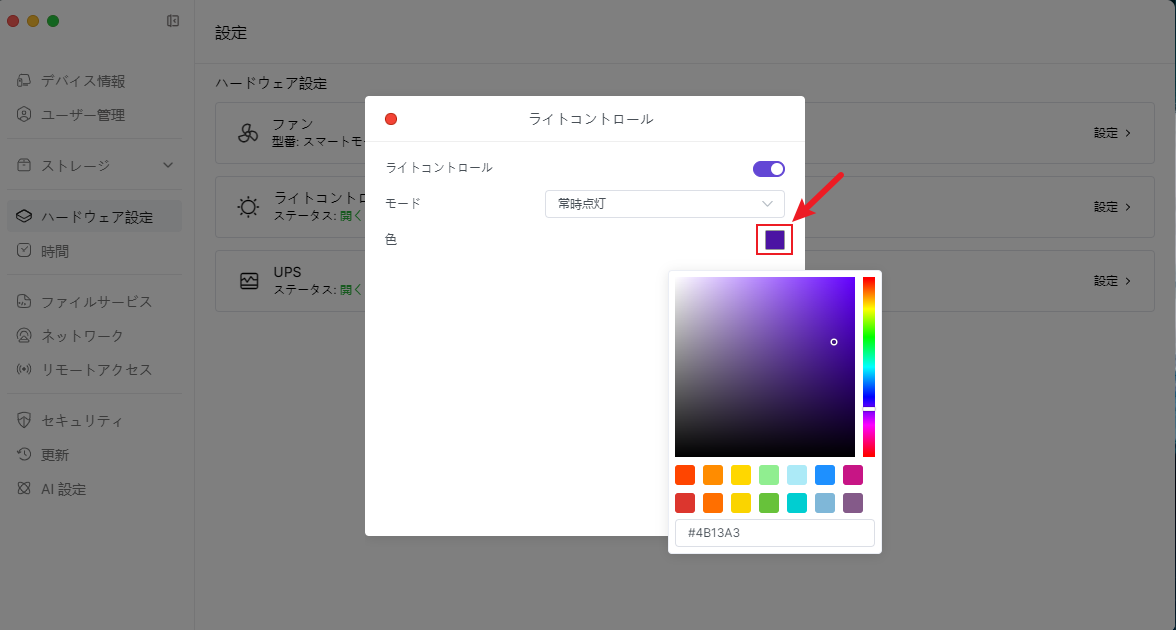Viewport: 1176px width, 630px height.
Task: Click the network globe icon
Action: pos(25,336)
